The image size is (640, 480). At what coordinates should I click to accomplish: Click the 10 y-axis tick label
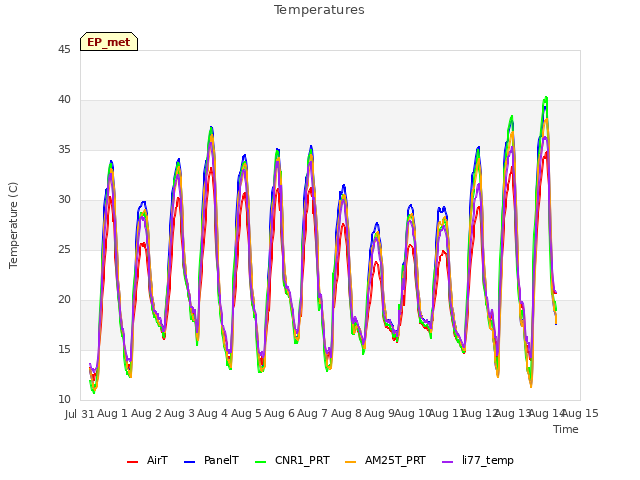[64, 400]
